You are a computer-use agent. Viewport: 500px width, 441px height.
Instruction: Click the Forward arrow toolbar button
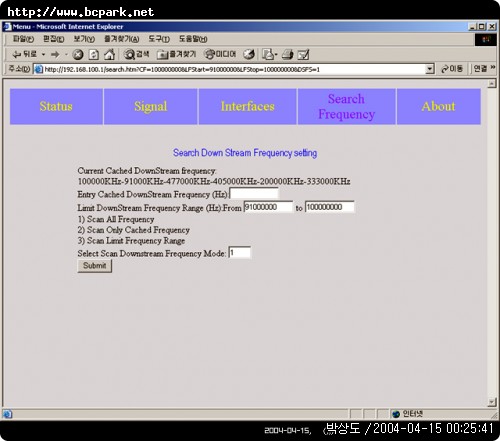pyautogui.click(x=55, y=54)
